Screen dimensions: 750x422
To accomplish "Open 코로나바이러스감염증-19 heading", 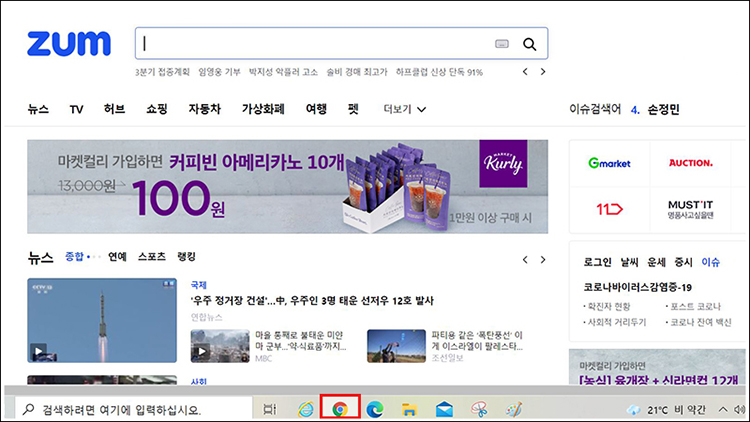I will click(x=638, y=288).
